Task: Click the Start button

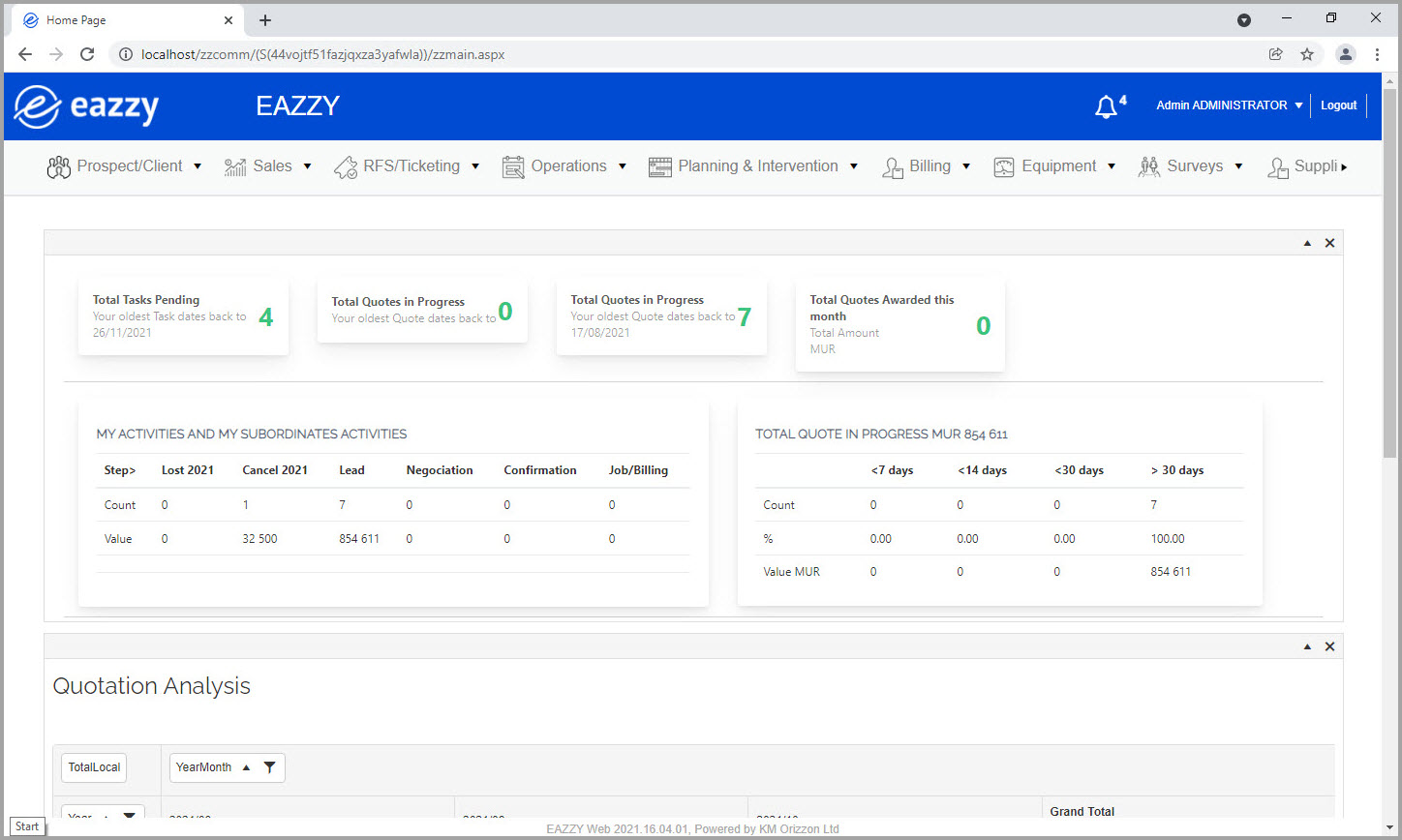Action: point(27,826)
